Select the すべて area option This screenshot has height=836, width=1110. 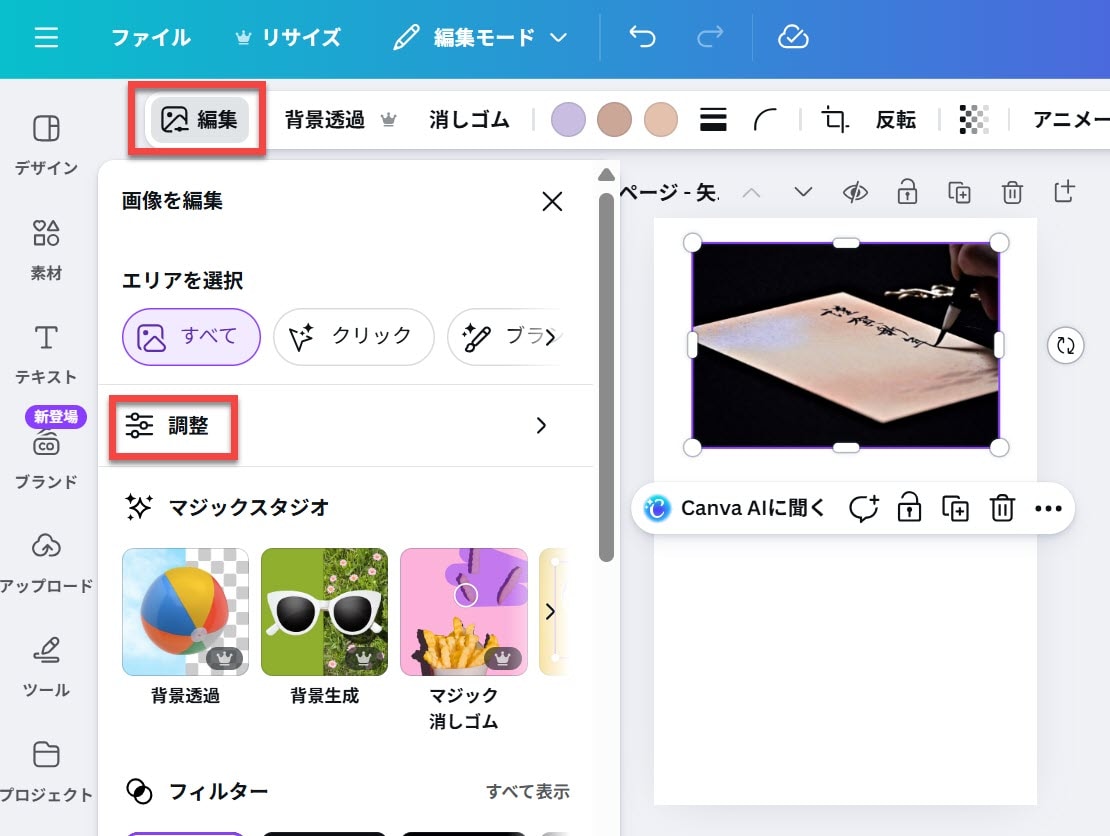coord(191,337)
